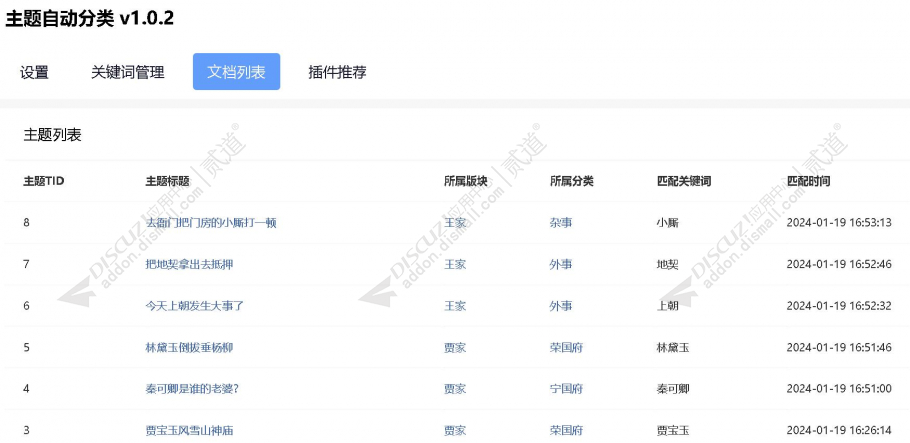
Task: Click the 主题TID column header
Action: point(44,181)
